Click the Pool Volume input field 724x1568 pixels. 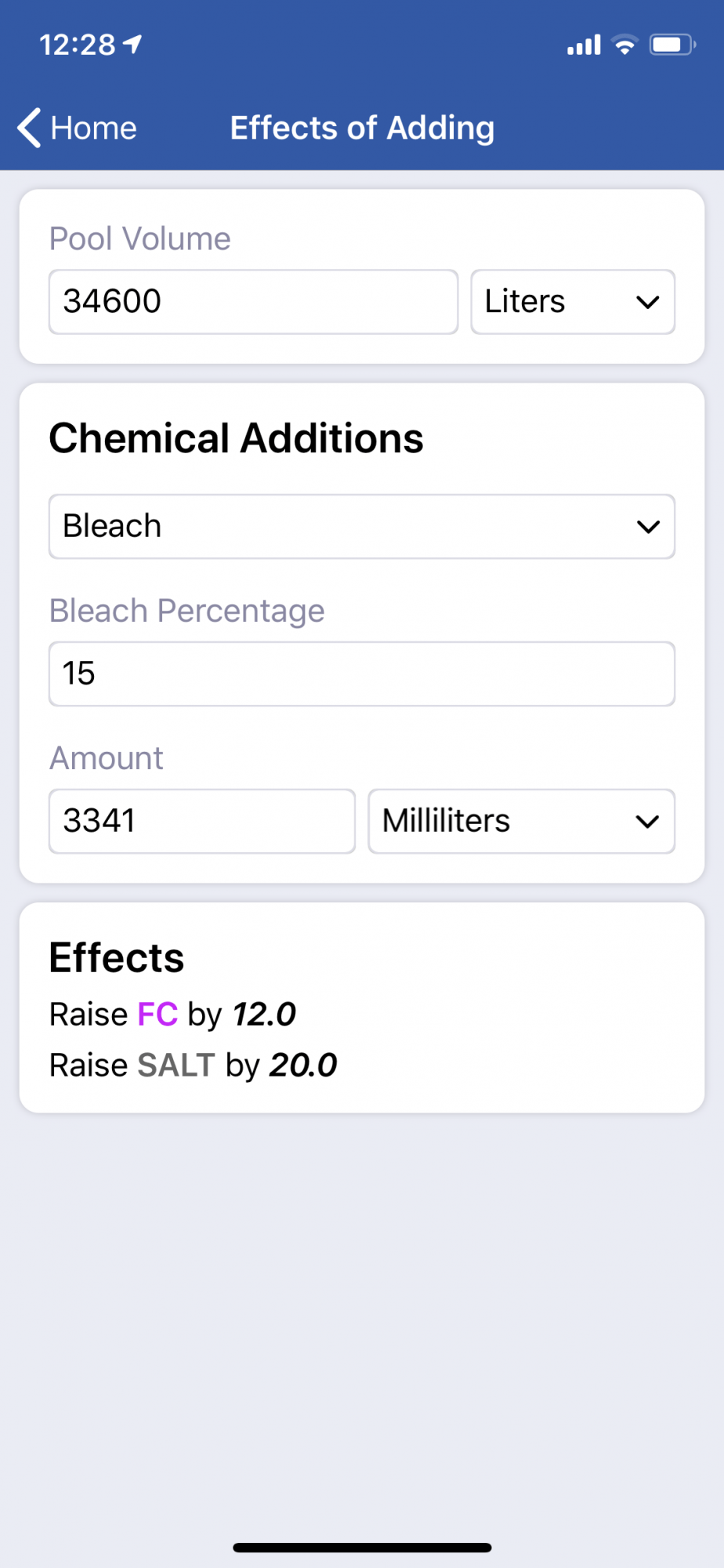253,302
